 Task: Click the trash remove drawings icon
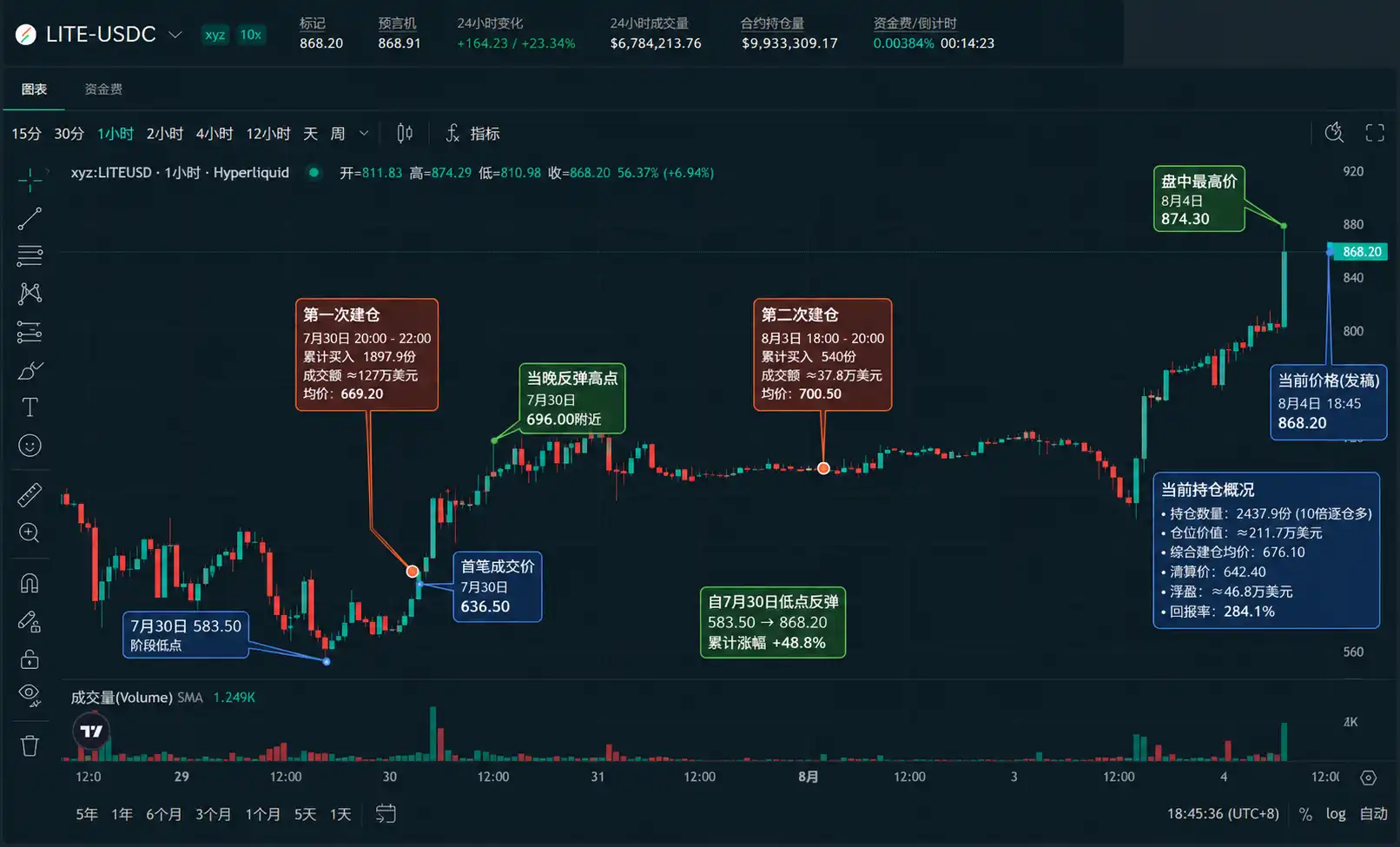click(x=30, y=745)
